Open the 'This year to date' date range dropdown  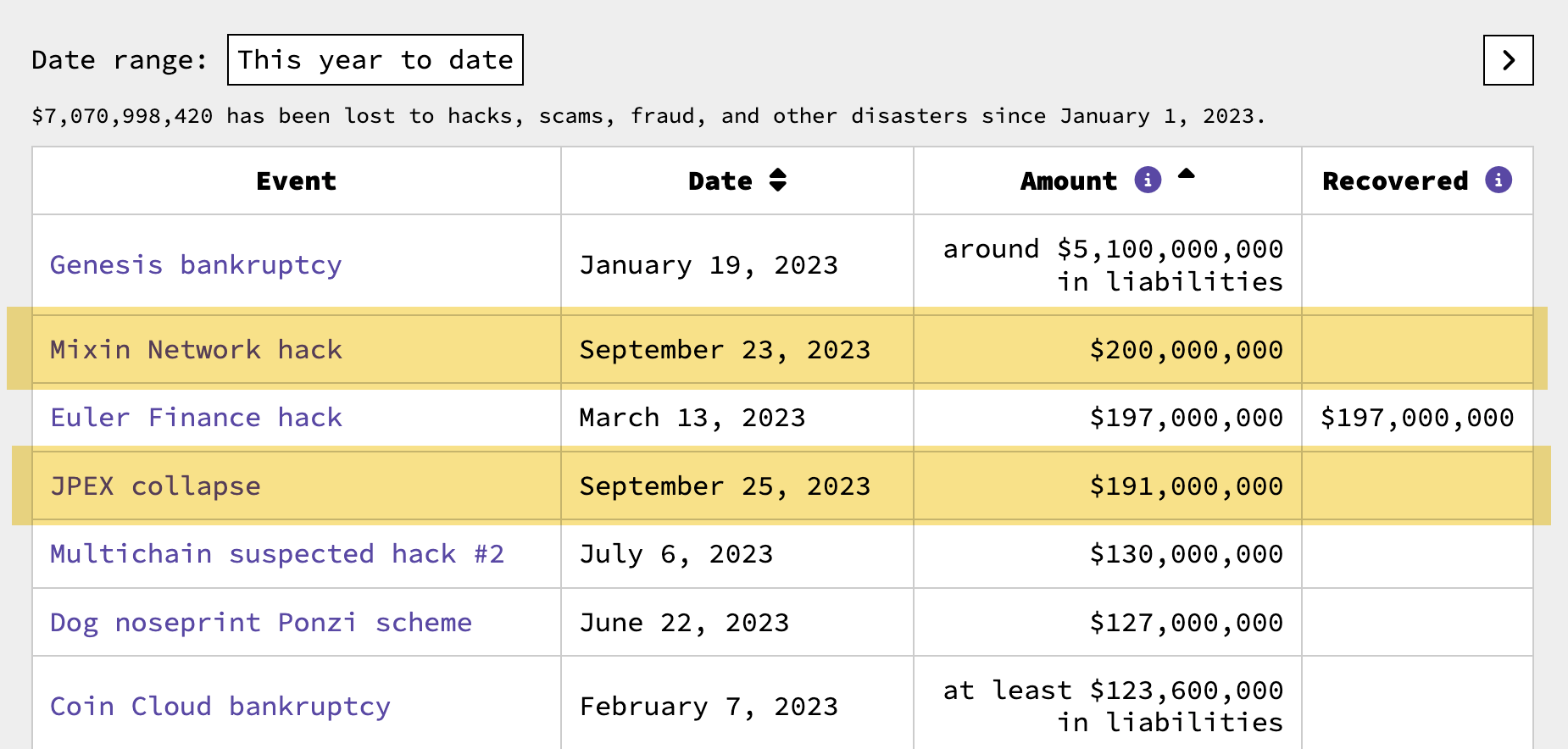click(x=375, y=60)
